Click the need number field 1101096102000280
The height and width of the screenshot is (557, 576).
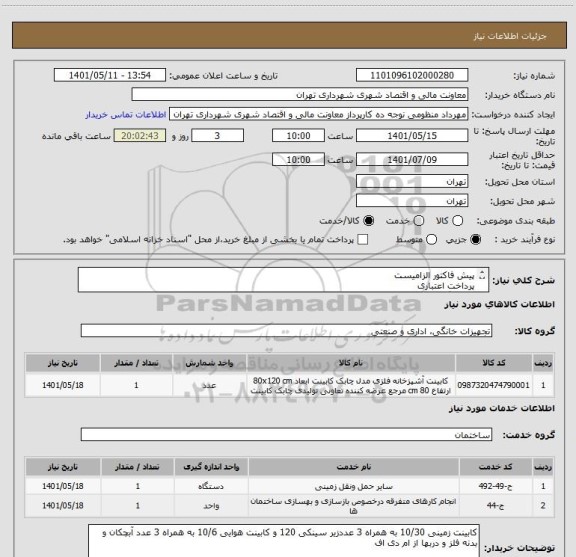[412, 75]
